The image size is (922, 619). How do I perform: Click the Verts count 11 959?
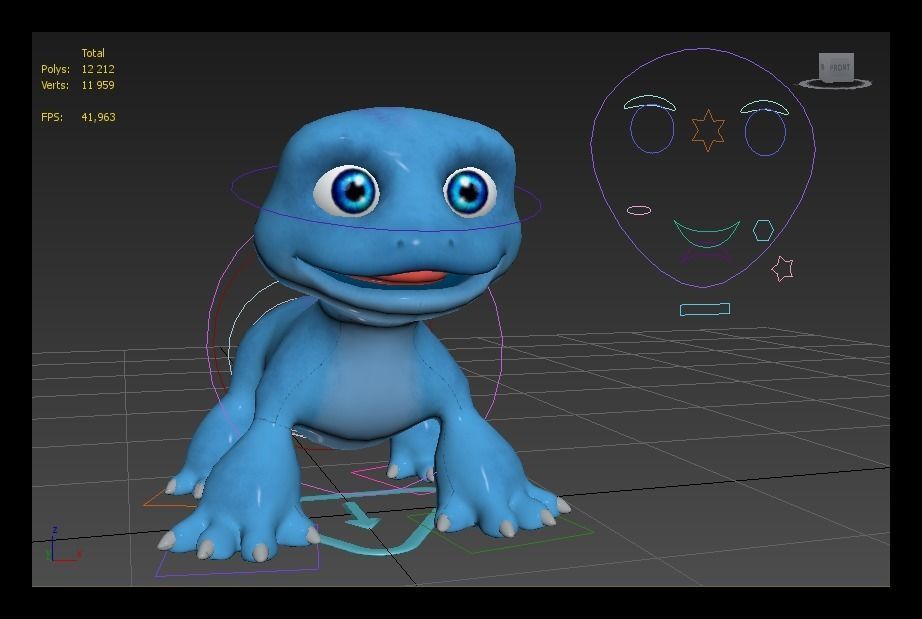coord(98,85)
